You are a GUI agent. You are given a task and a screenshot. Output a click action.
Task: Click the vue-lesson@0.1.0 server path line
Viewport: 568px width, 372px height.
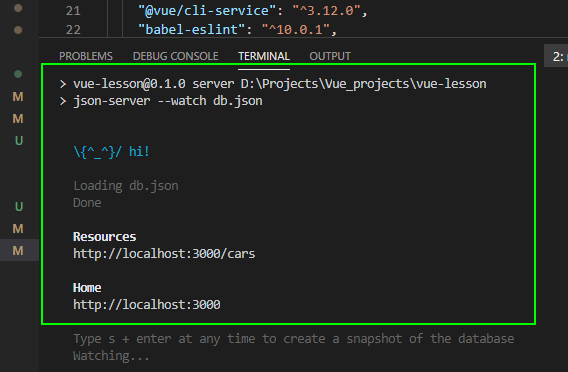pyautogui.click(x=280, y=84)
